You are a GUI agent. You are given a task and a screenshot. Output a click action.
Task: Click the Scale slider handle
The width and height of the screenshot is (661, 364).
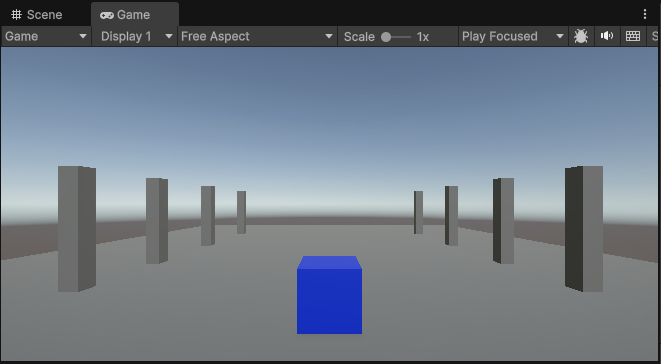(x=386, y=37)
